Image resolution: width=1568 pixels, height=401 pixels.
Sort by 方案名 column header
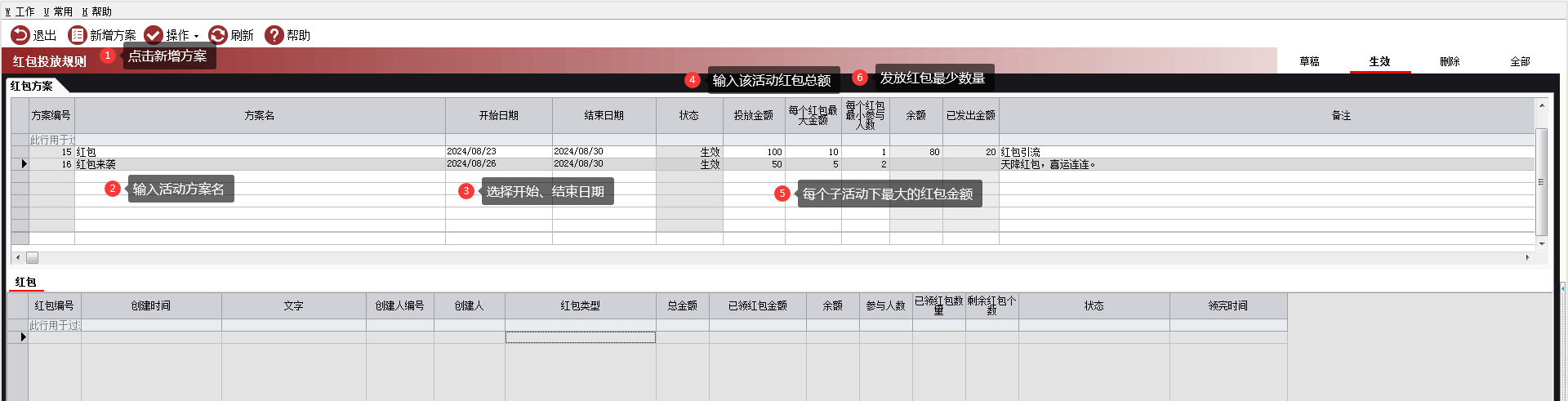(x=260, y=115)
